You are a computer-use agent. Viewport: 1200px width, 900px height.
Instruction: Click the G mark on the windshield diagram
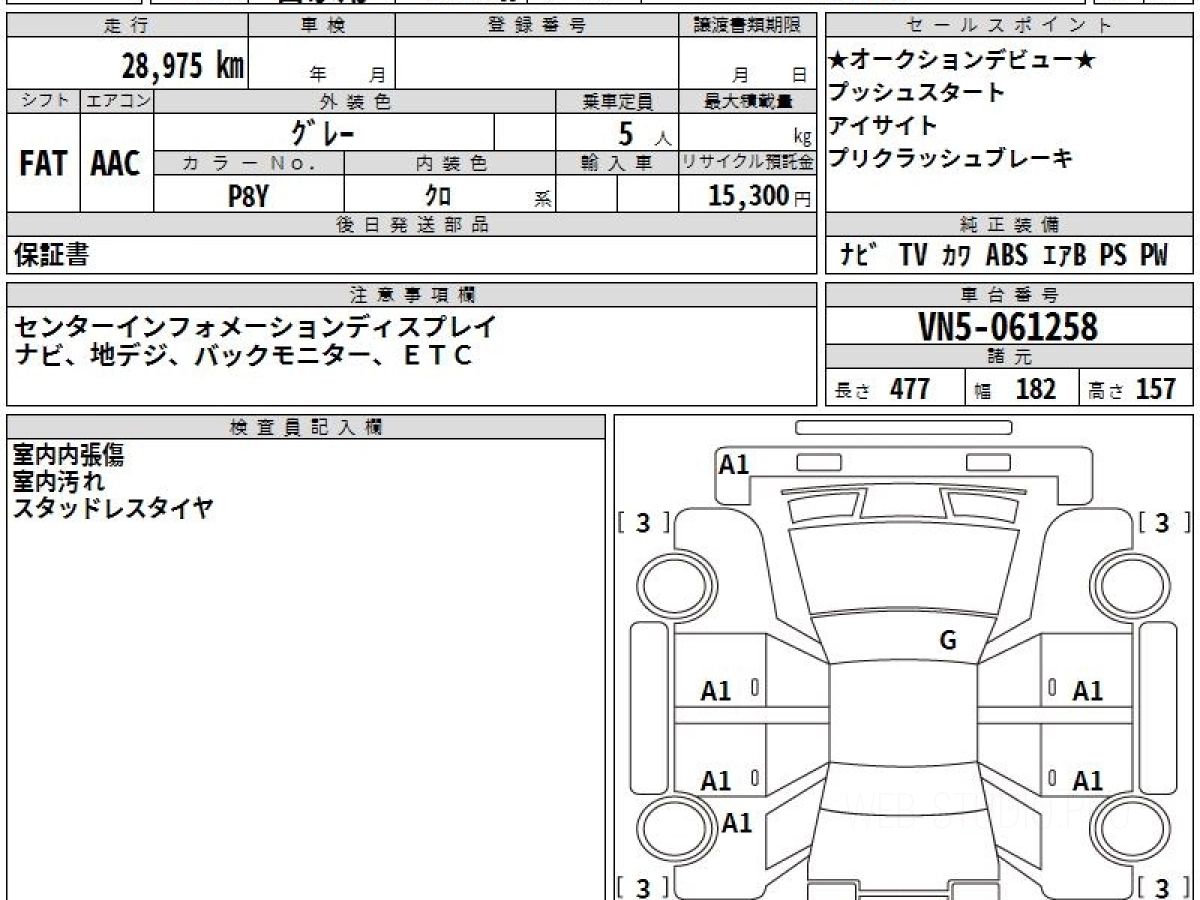(x=948, y=642)
